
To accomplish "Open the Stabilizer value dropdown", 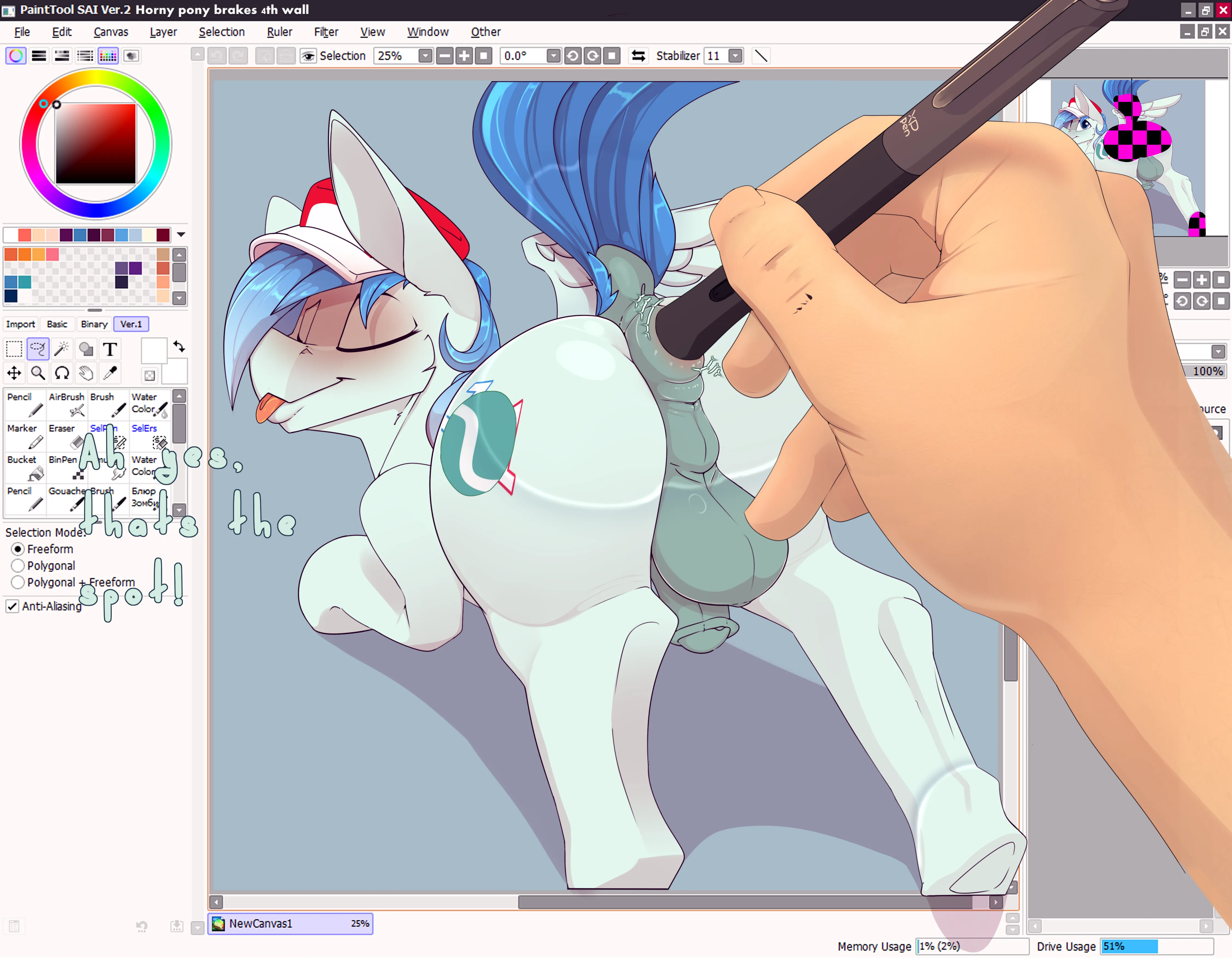I will 735,56.
